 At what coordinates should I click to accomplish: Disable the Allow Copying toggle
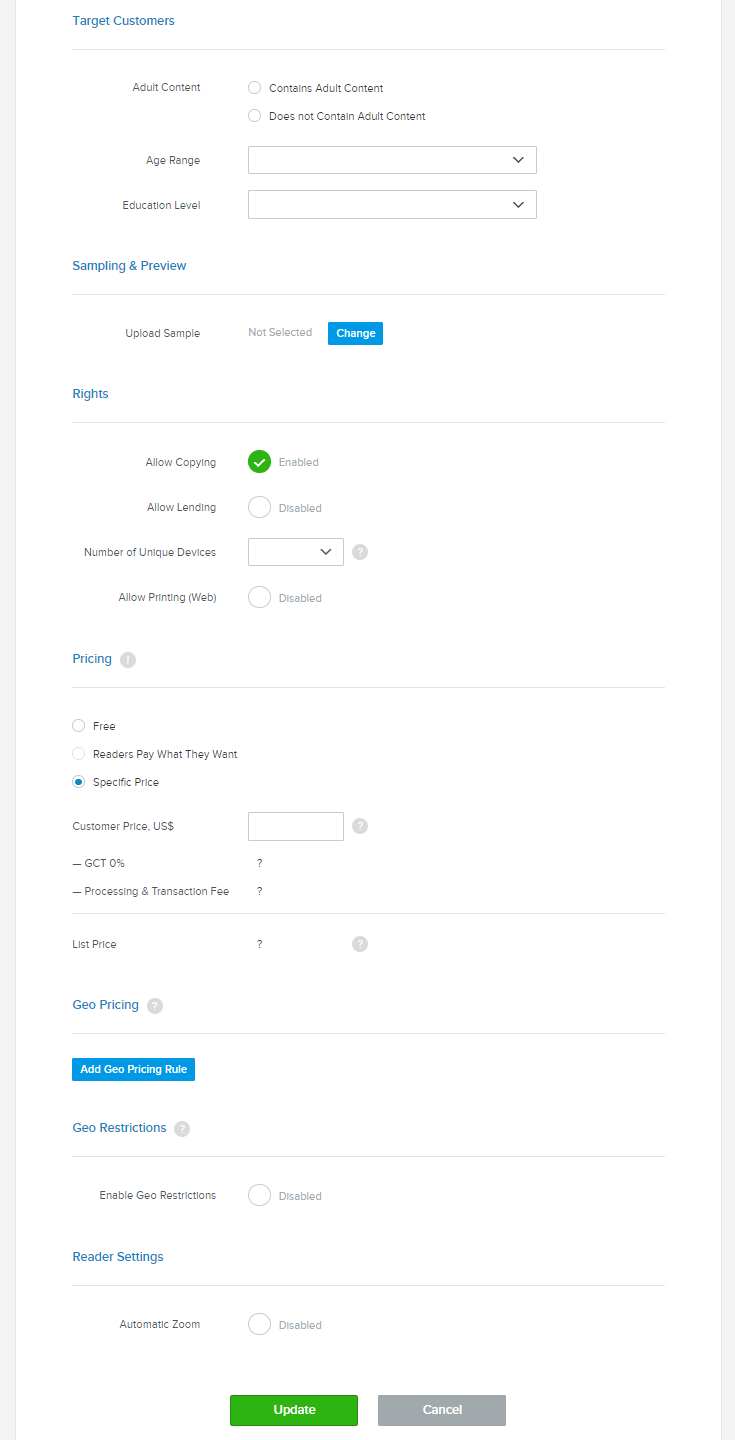click(x=259, y=462)
